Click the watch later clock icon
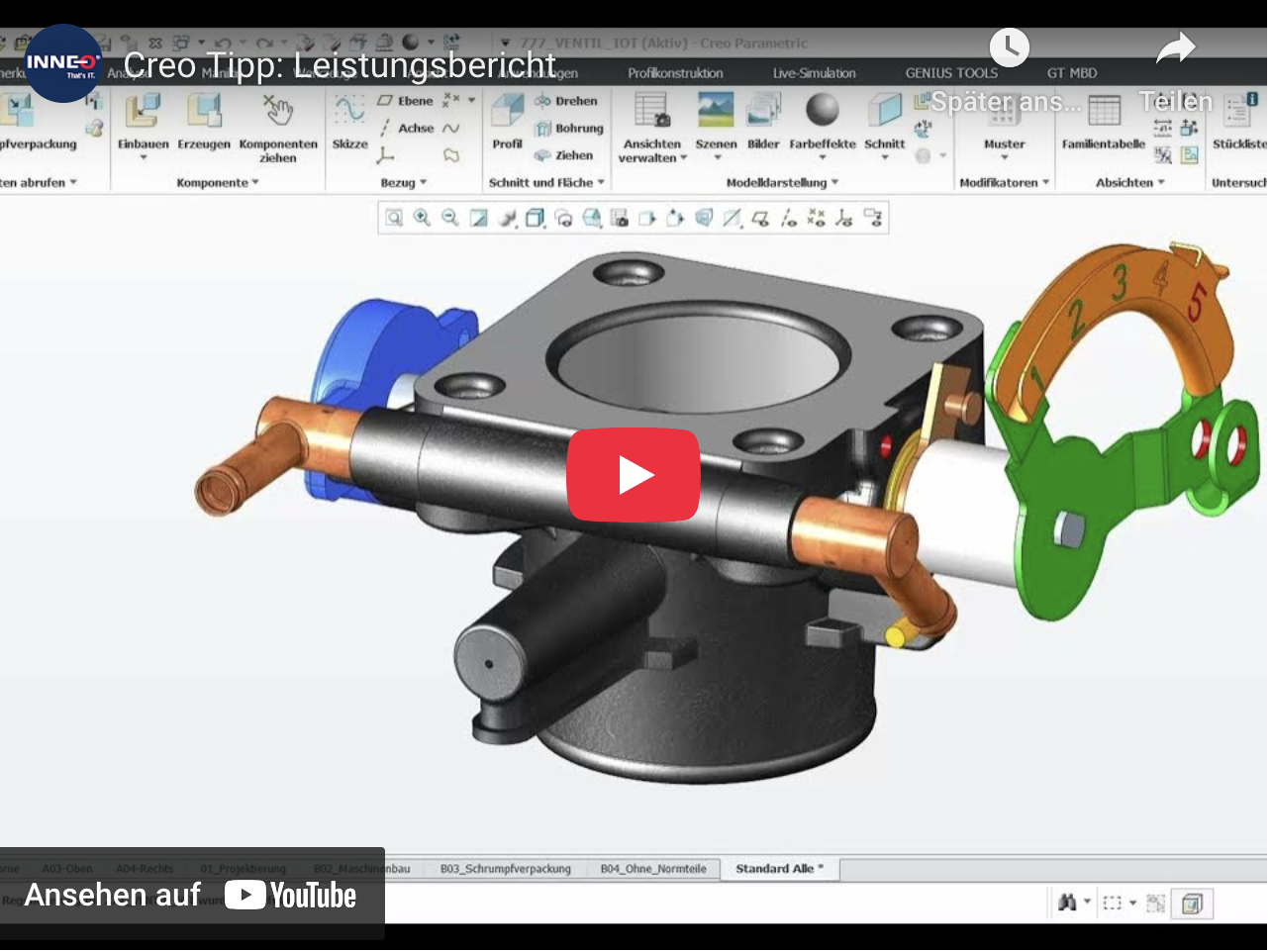This screenshot has height=952, width=1271. click(x=1009, y=47)
